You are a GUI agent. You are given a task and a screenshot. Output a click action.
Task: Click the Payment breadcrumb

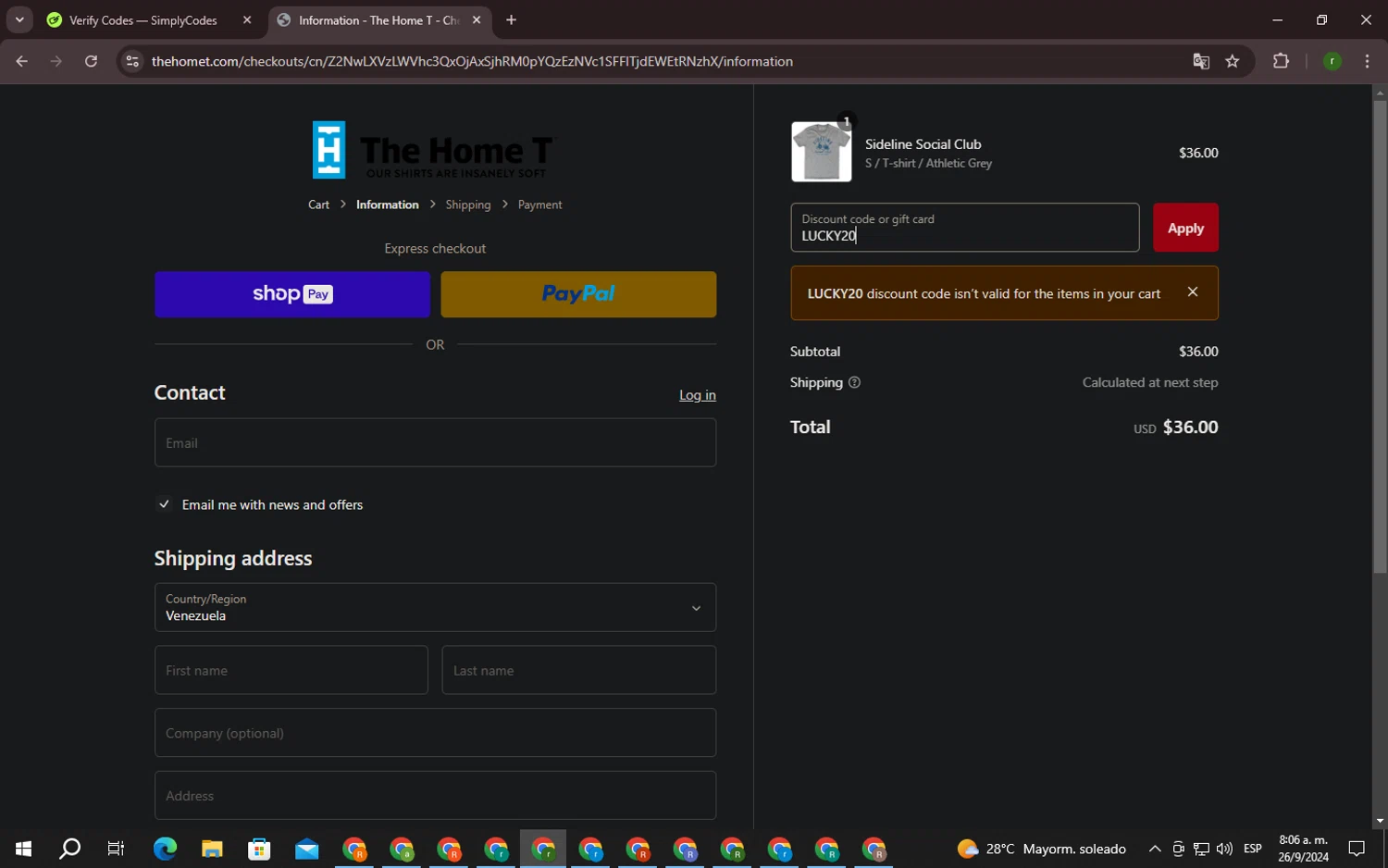539,205
